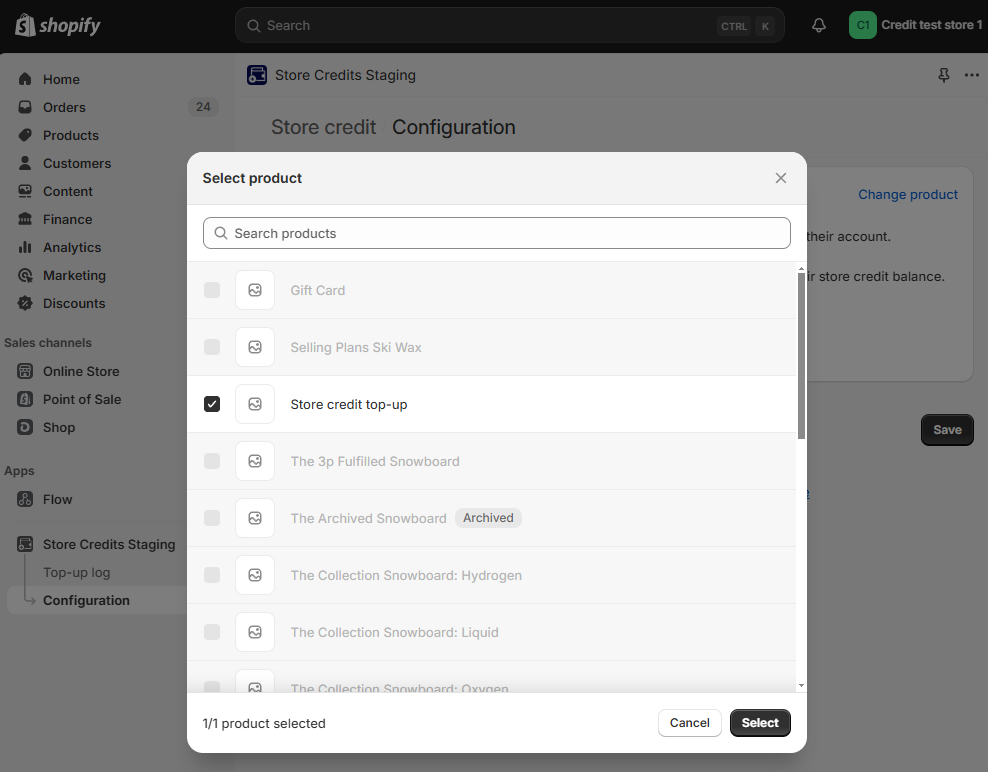Open Customers page

(x=77, y=163)
